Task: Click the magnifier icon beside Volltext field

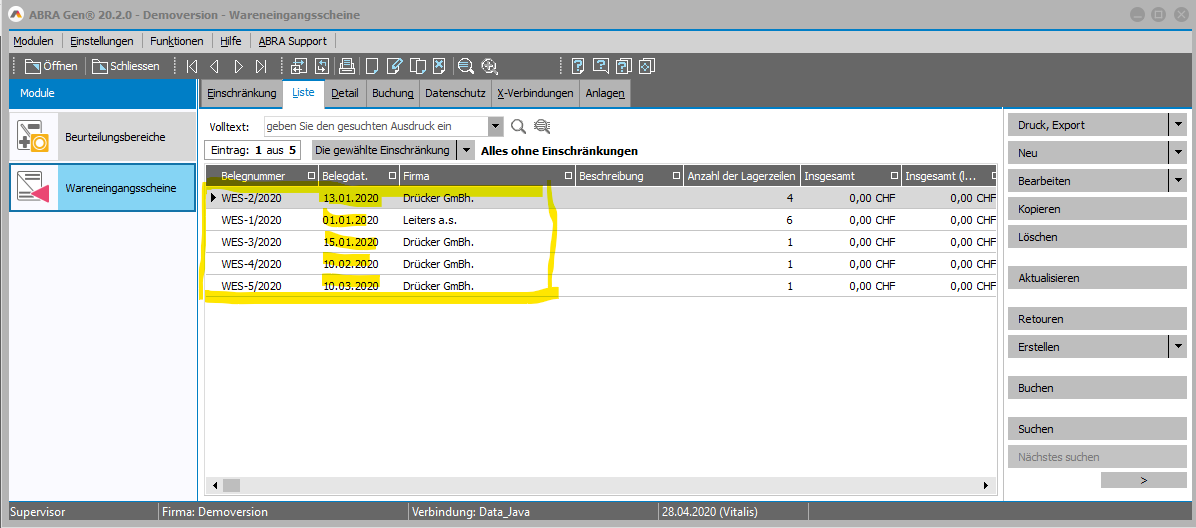Action: 518,126
